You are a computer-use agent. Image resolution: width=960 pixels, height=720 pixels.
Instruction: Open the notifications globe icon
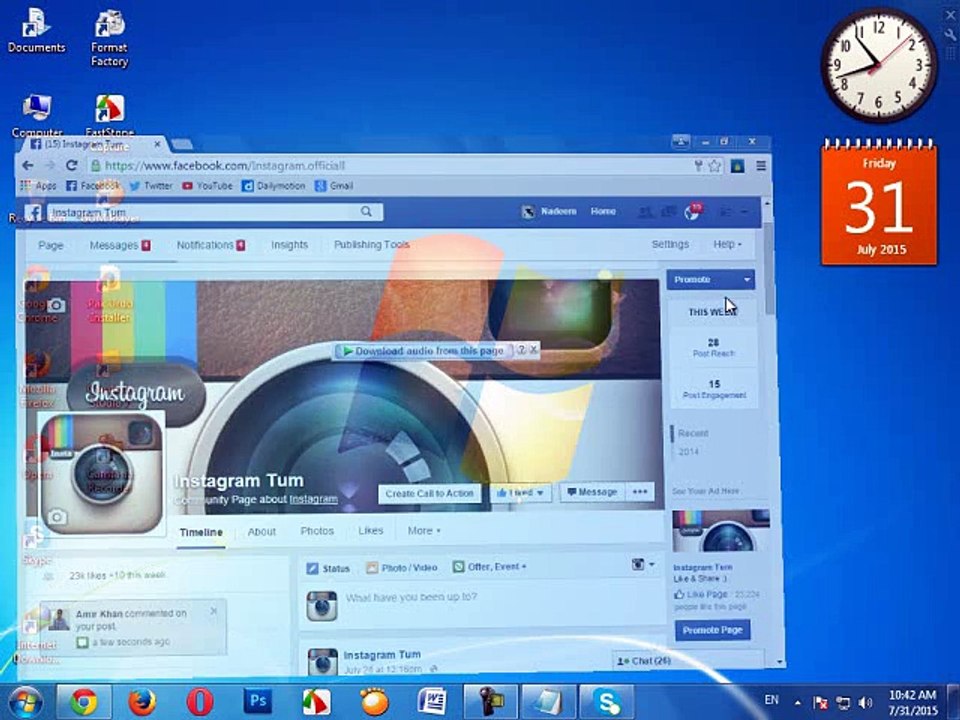692,212
